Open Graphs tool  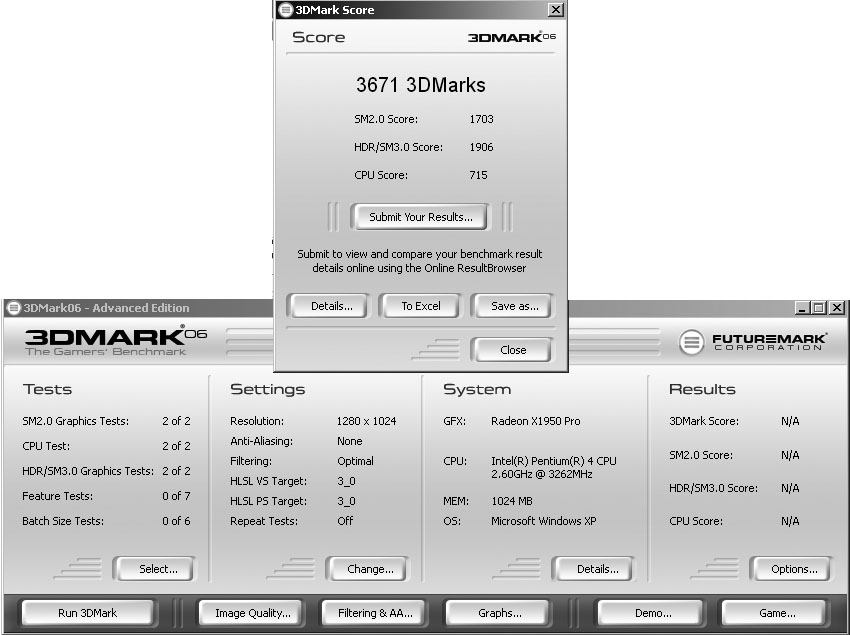coord(500,613)
